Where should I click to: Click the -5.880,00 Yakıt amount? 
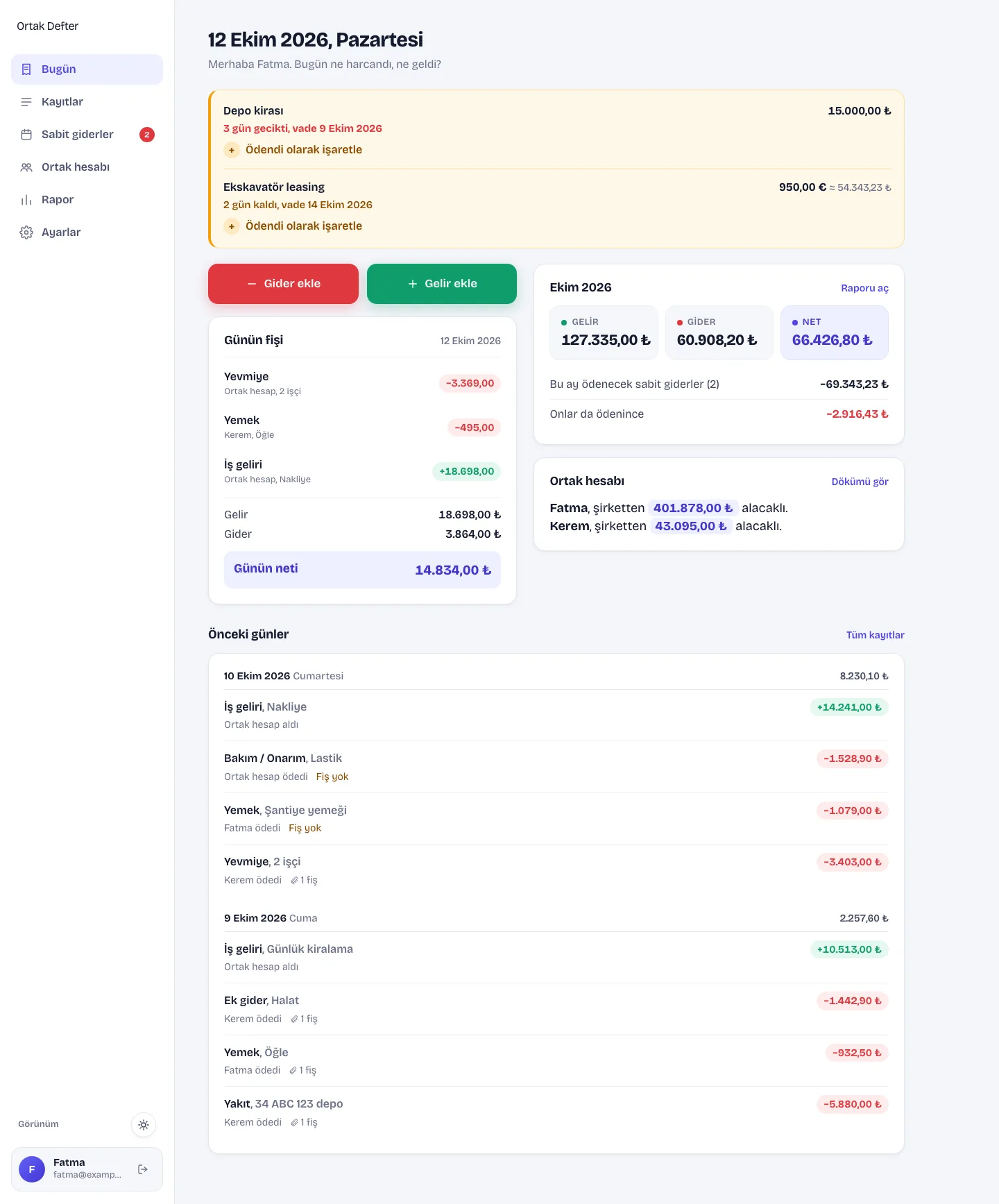[x=853, y=1104]
